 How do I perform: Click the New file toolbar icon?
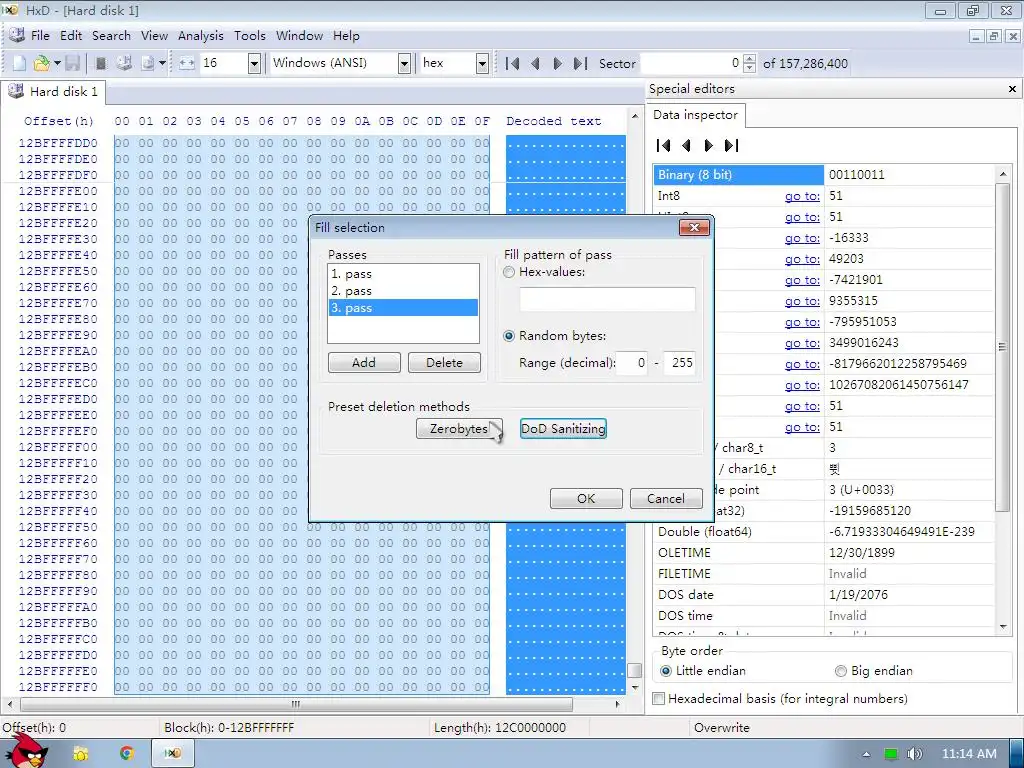19,63
